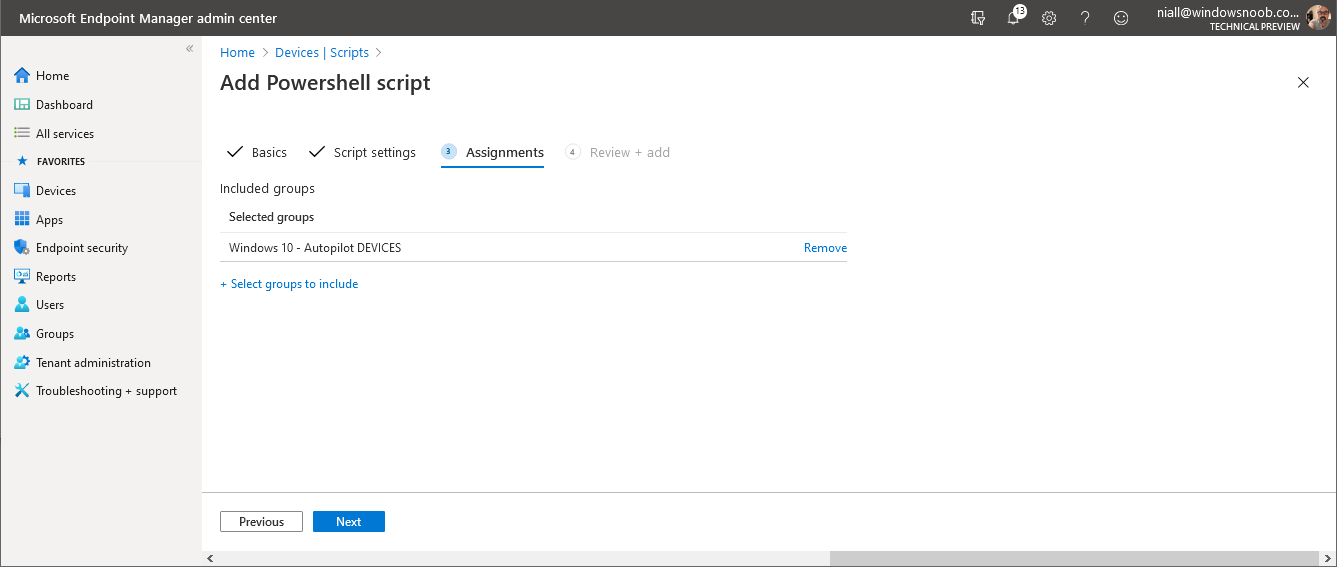Click the niall@windowsnoob account name
The width and height of the screenshot is (1337, 567).
pyautogui.click(x=1228, y=13)
